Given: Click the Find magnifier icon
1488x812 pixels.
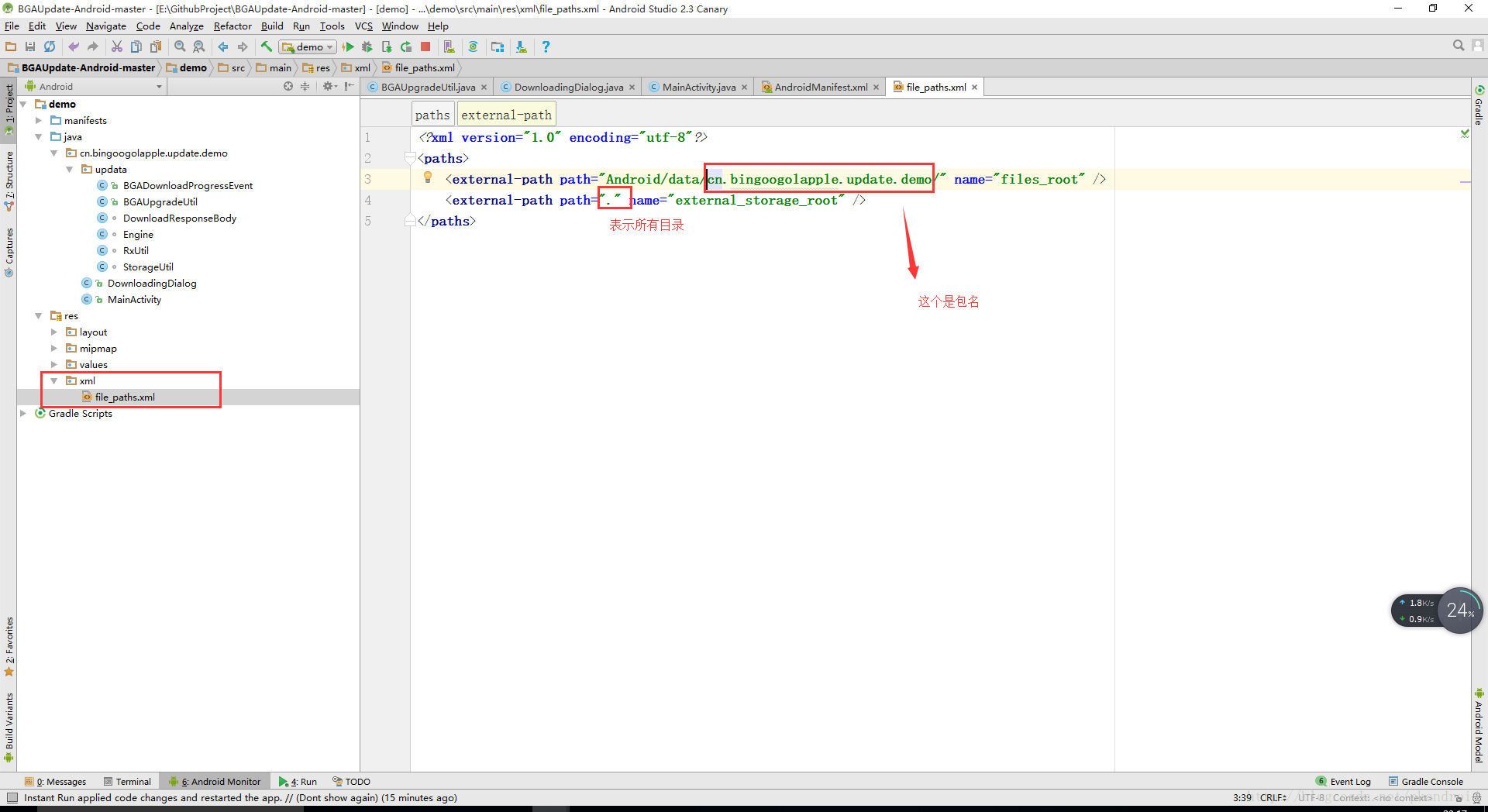Looking at the screenshot, I should [180, 46].
